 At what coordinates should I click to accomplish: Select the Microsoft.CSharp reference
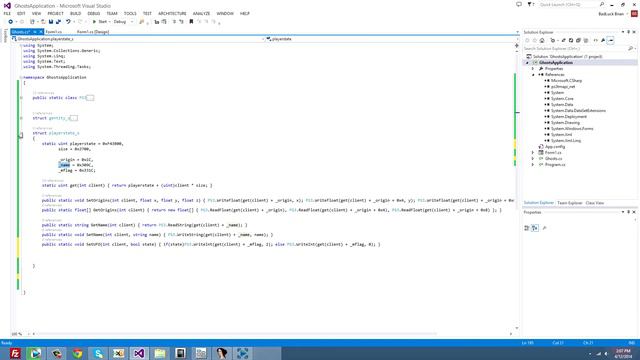[x=567, y=81]
